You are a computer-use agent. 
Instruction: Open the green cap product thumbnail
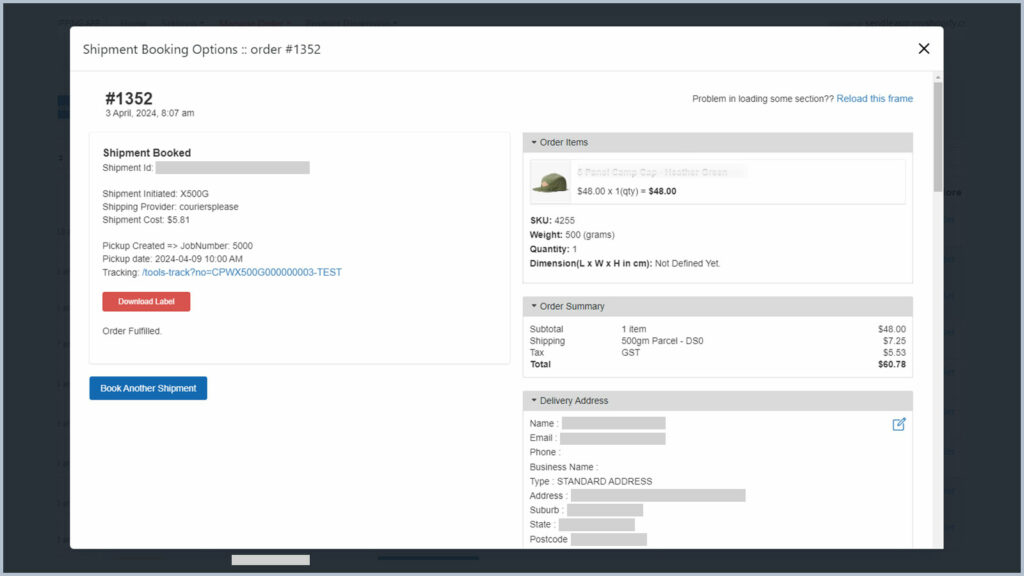point(552,182)
